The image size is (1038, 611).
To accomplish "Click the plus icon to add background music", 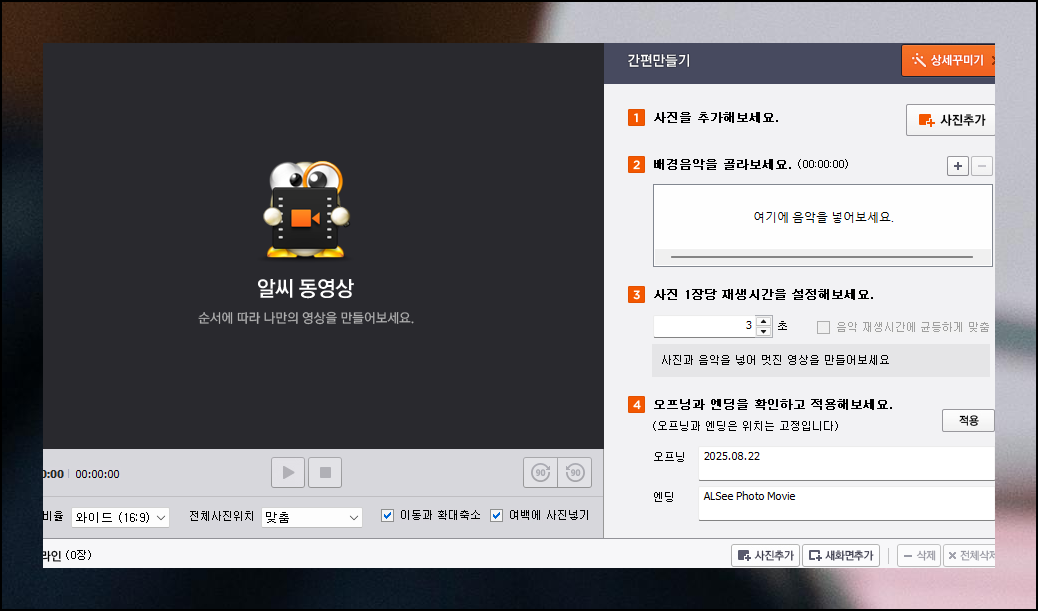I will 957,165.
